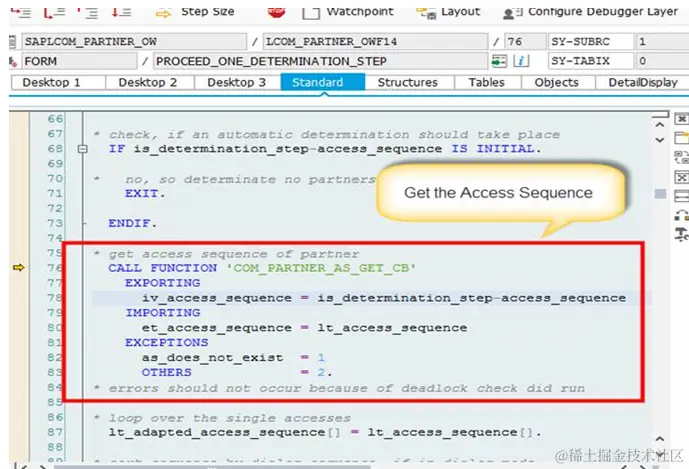The height and width of the screenshot is (469, 689).
Task: Open the Structures tab
Action: tap(410, 83)
